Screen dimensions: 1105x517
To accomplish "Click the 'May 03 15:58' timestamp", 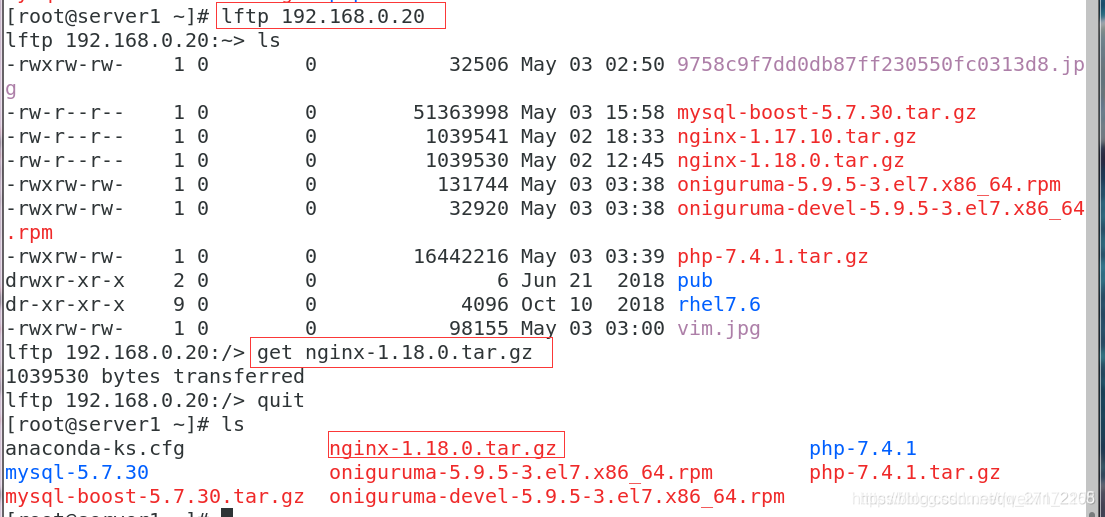I will coord(593,112).
